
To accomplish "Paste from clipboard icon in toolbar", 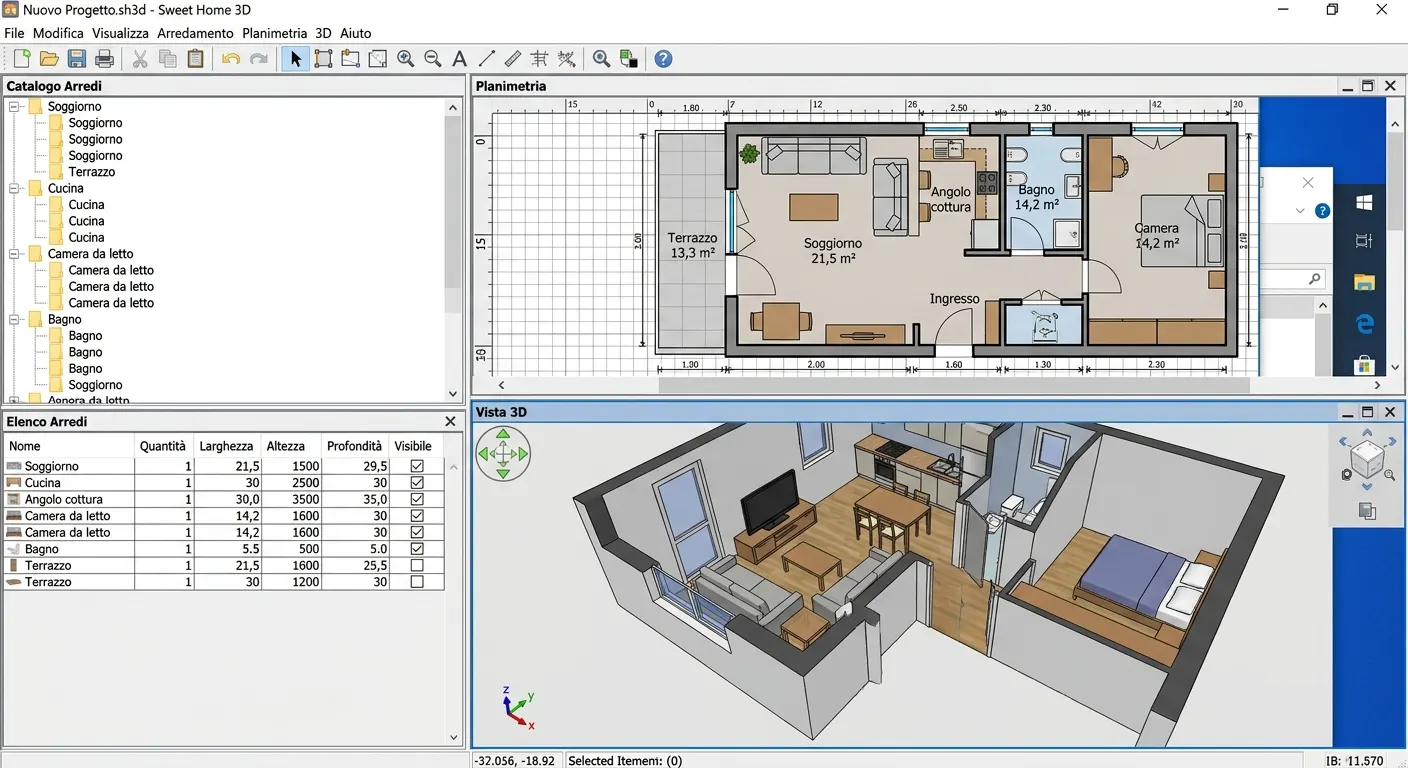I will (x=196, y=59).
